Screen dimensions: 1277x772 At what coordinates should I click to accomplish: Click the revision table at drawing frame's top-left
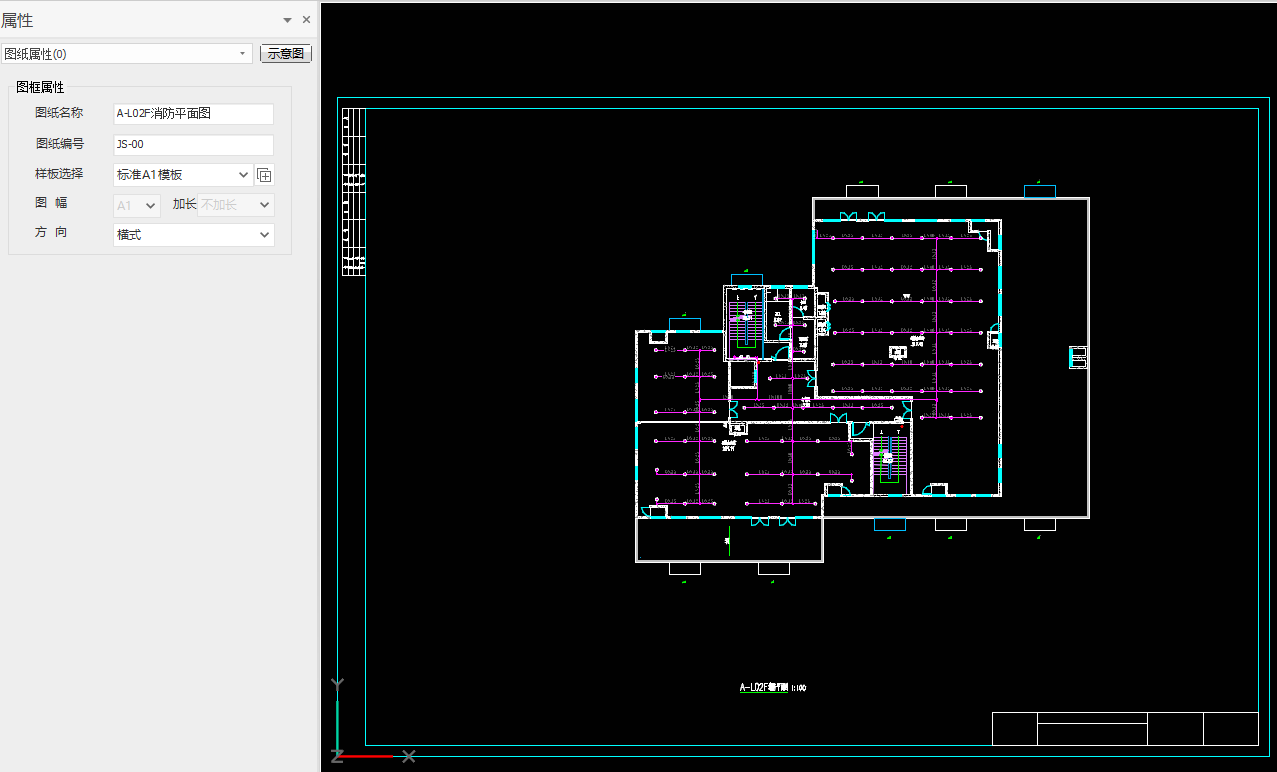click(353, 190)
